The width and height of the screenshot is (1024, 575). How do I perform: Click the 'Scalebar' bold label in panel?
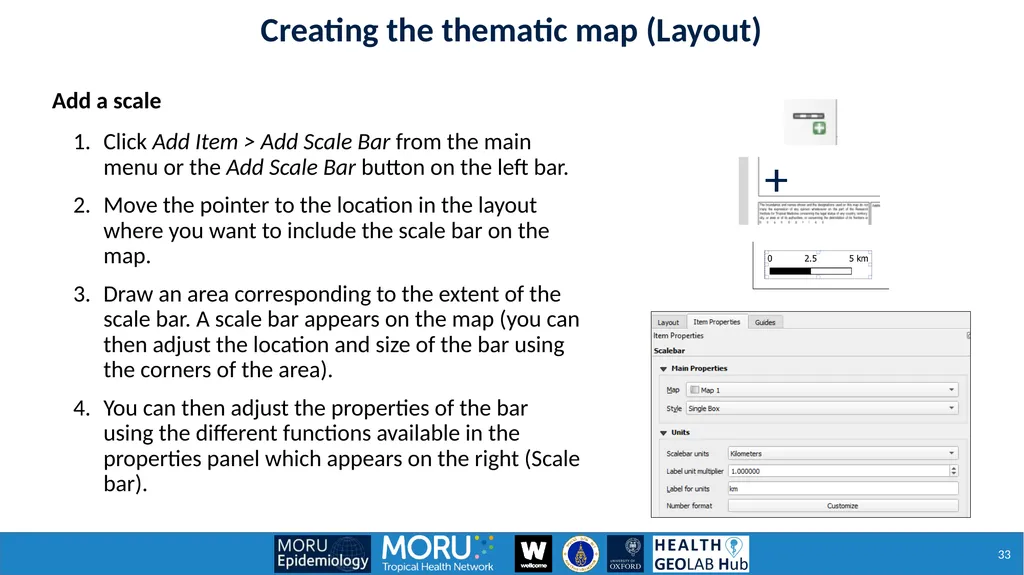point(669,351)
